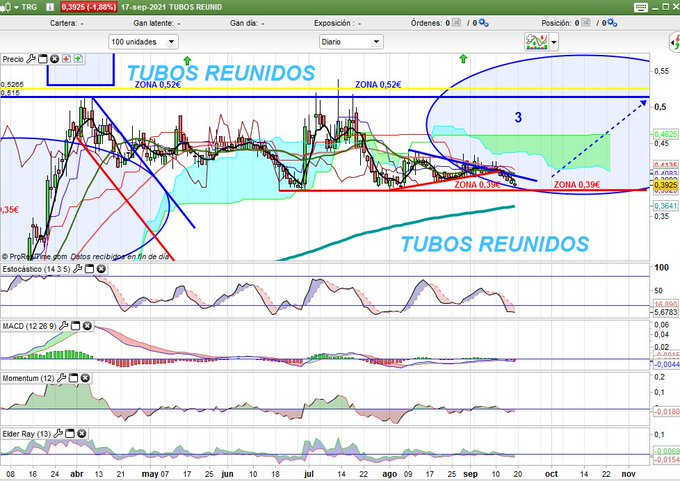The width and height of the screenshot is (680, 481).
Task: Maximize the Elder Ray panel
Action: coord(70,433)
